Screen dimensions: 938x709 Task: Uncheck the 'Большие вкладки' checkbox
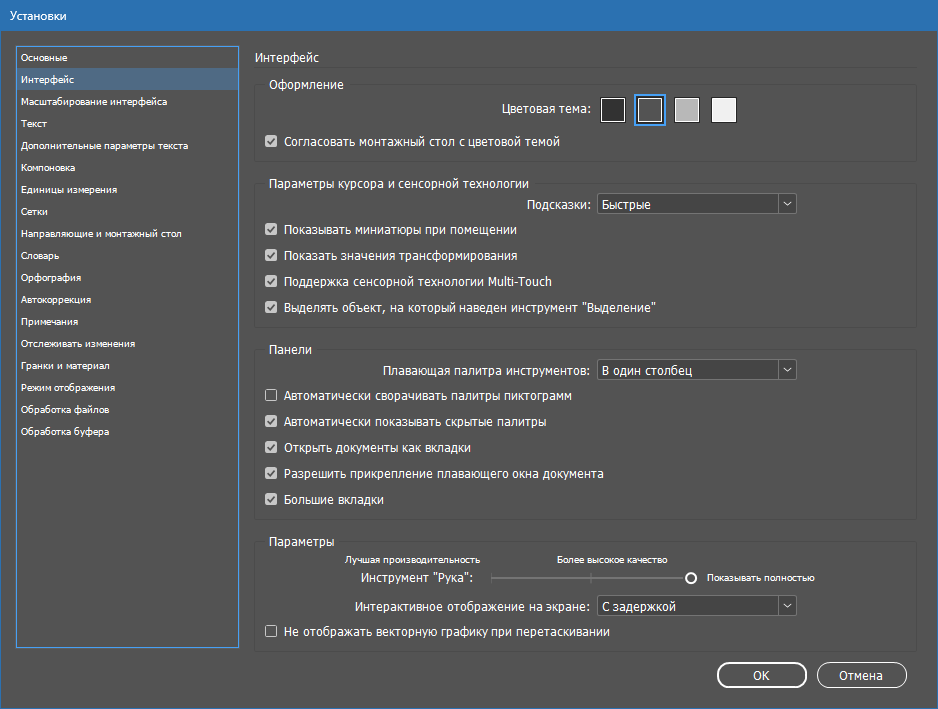271,500
